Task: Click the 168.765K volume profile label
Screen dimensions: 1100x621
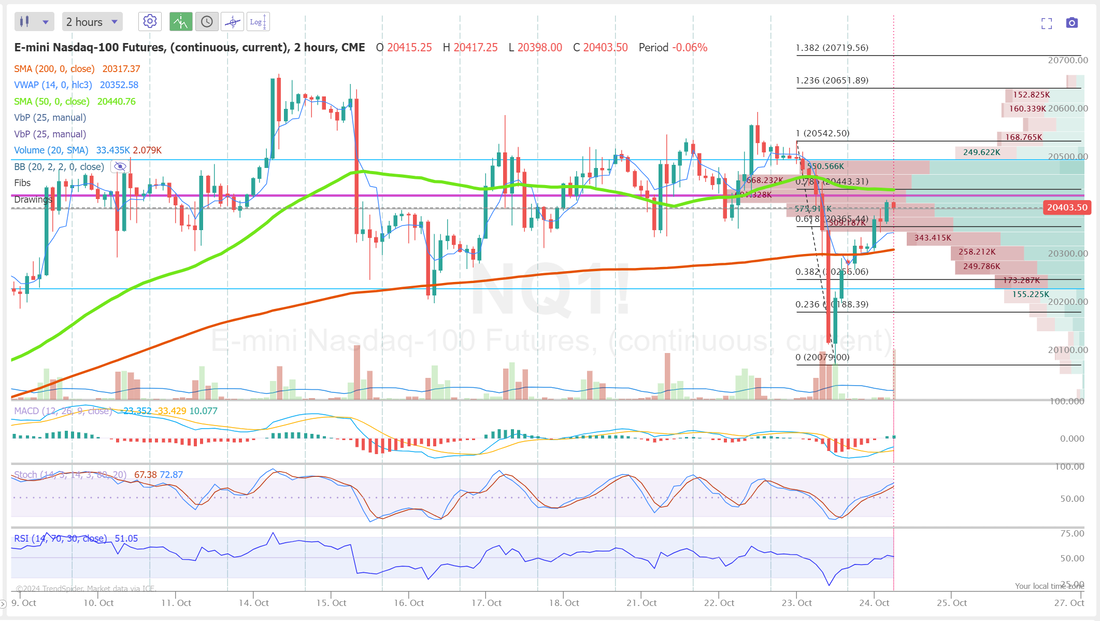Action: pos(1024,138)
